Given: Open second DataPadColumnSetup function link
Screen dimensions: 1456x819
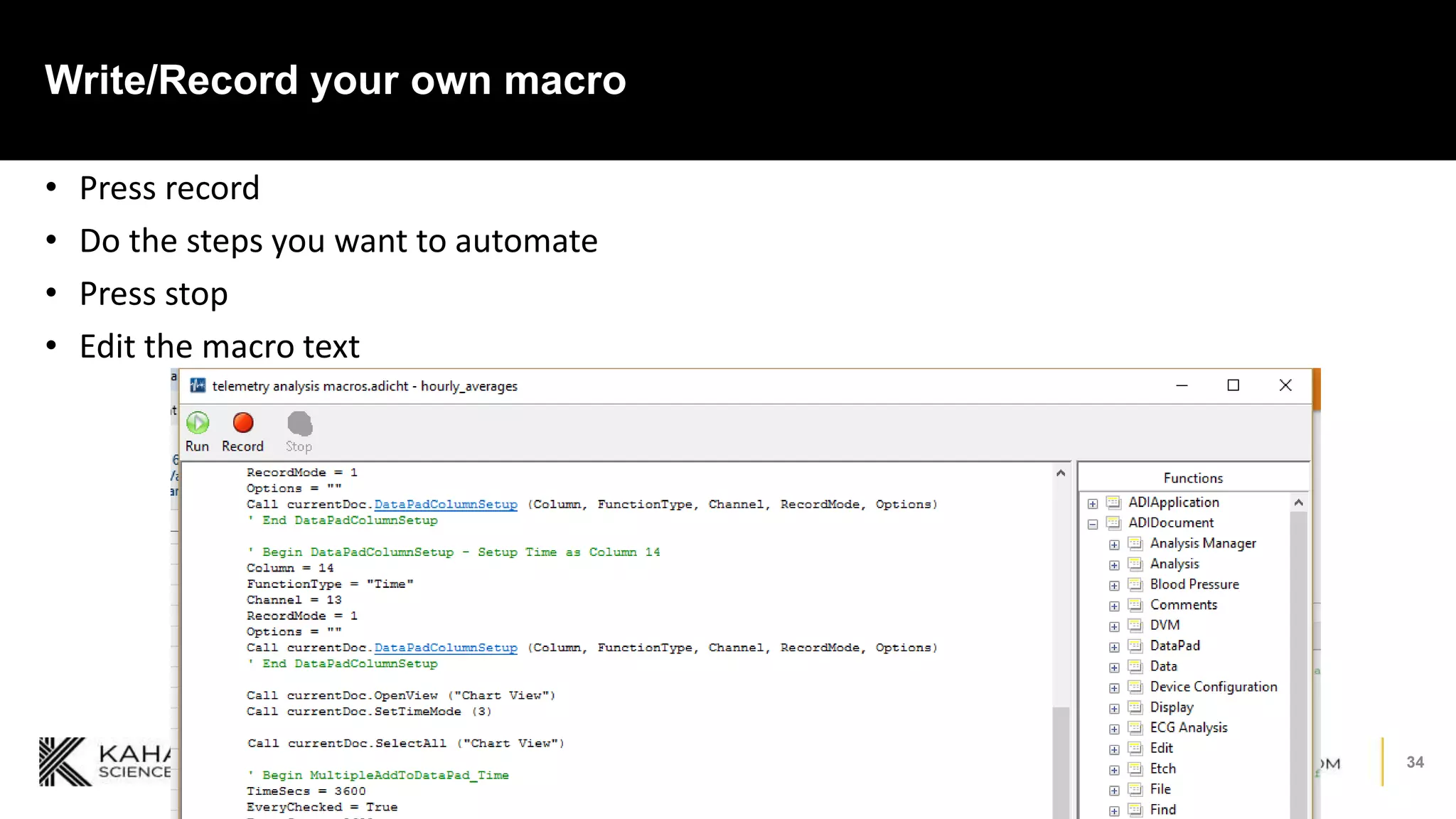Looking at the screenshot, I should click(446, 648).
